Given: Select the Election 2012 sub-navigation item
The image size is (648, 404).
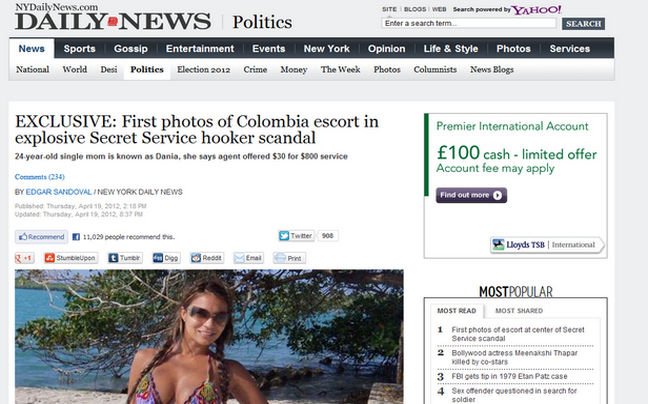Looking at the screenshot, I should click(x=203, y=70).
